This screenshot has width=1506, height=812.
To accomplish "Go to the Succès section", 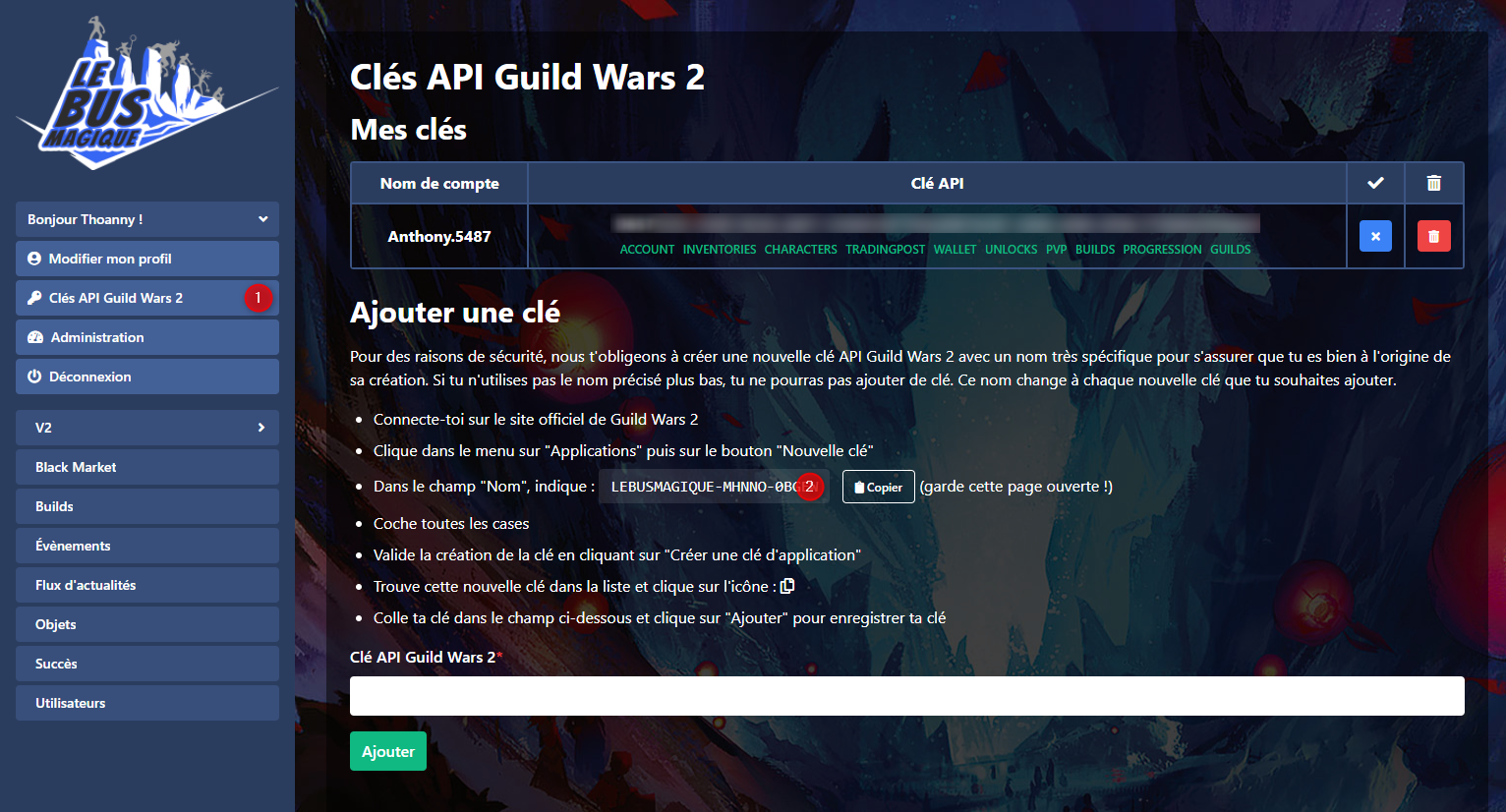I will pyautogui.click(x=147, y=664).
